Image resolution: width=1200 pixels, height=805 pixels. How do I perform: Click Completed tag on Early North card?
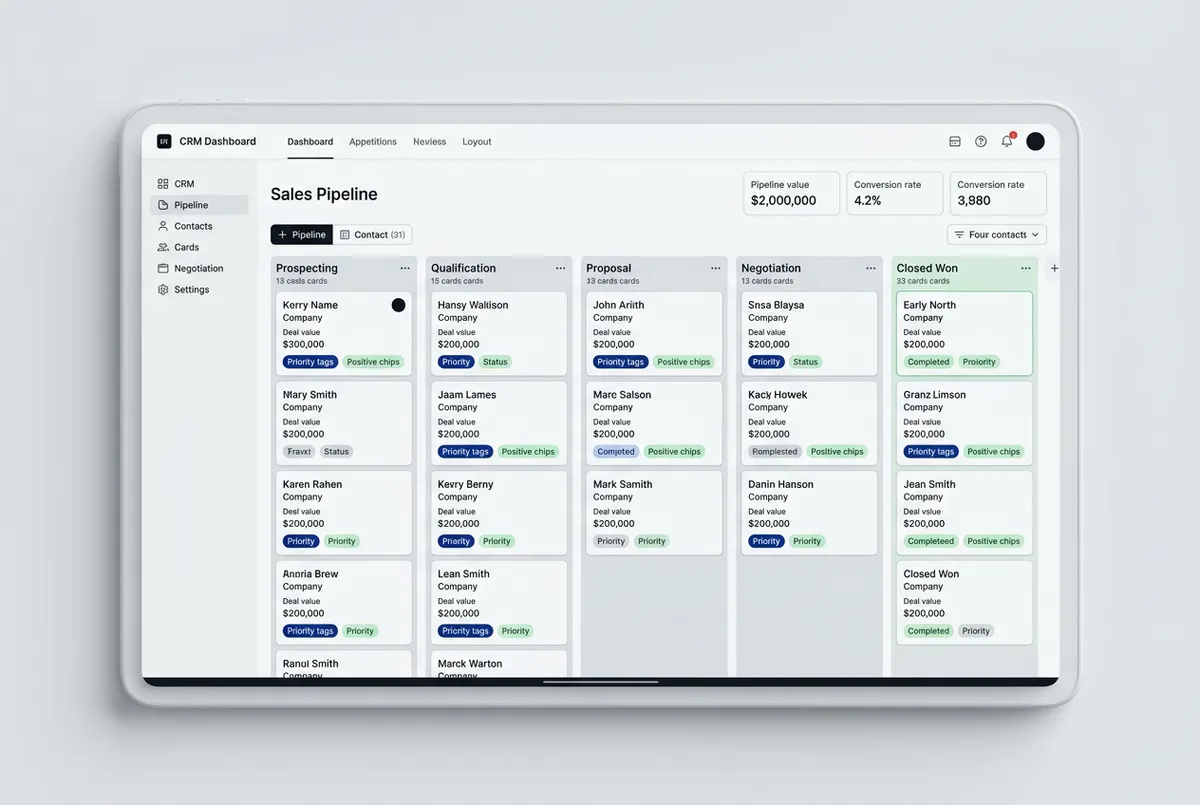929,362
